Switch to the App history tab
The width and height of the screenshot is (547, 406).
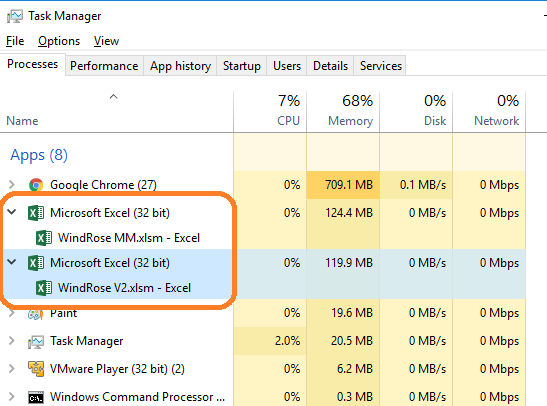(x=180, y=66)
